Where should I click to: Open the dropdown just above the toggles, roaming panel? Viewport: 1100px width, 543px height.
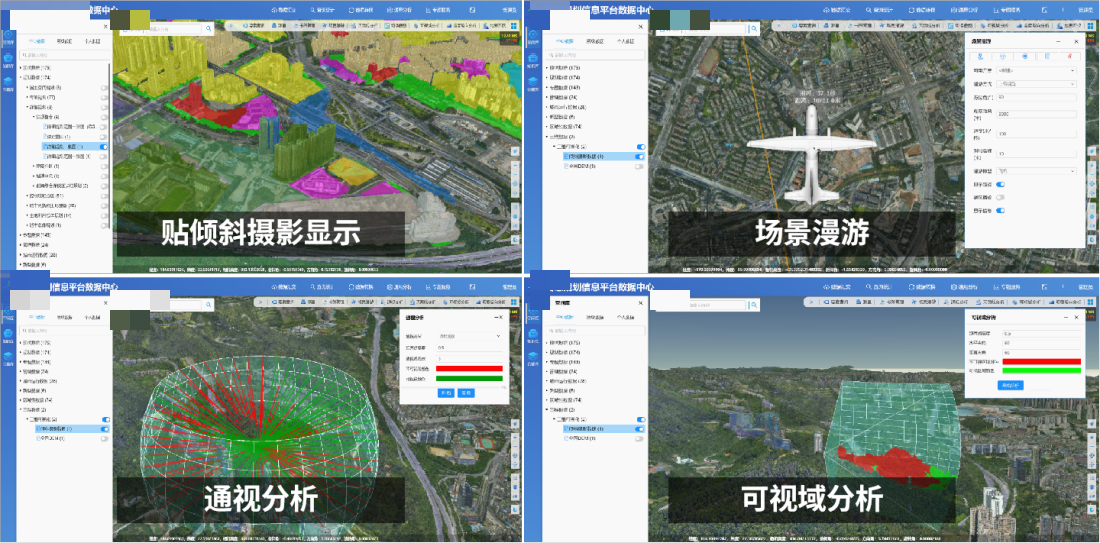tap(1037, 171)
